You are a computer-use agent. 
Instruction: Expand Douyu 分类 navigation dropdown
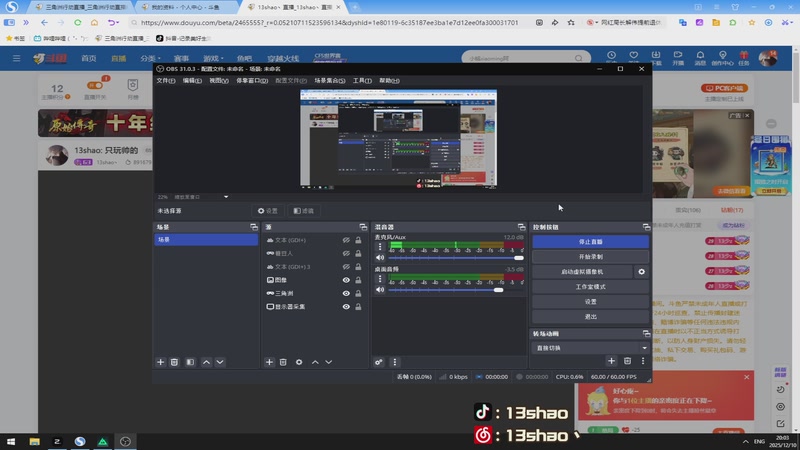coord(151,58)
